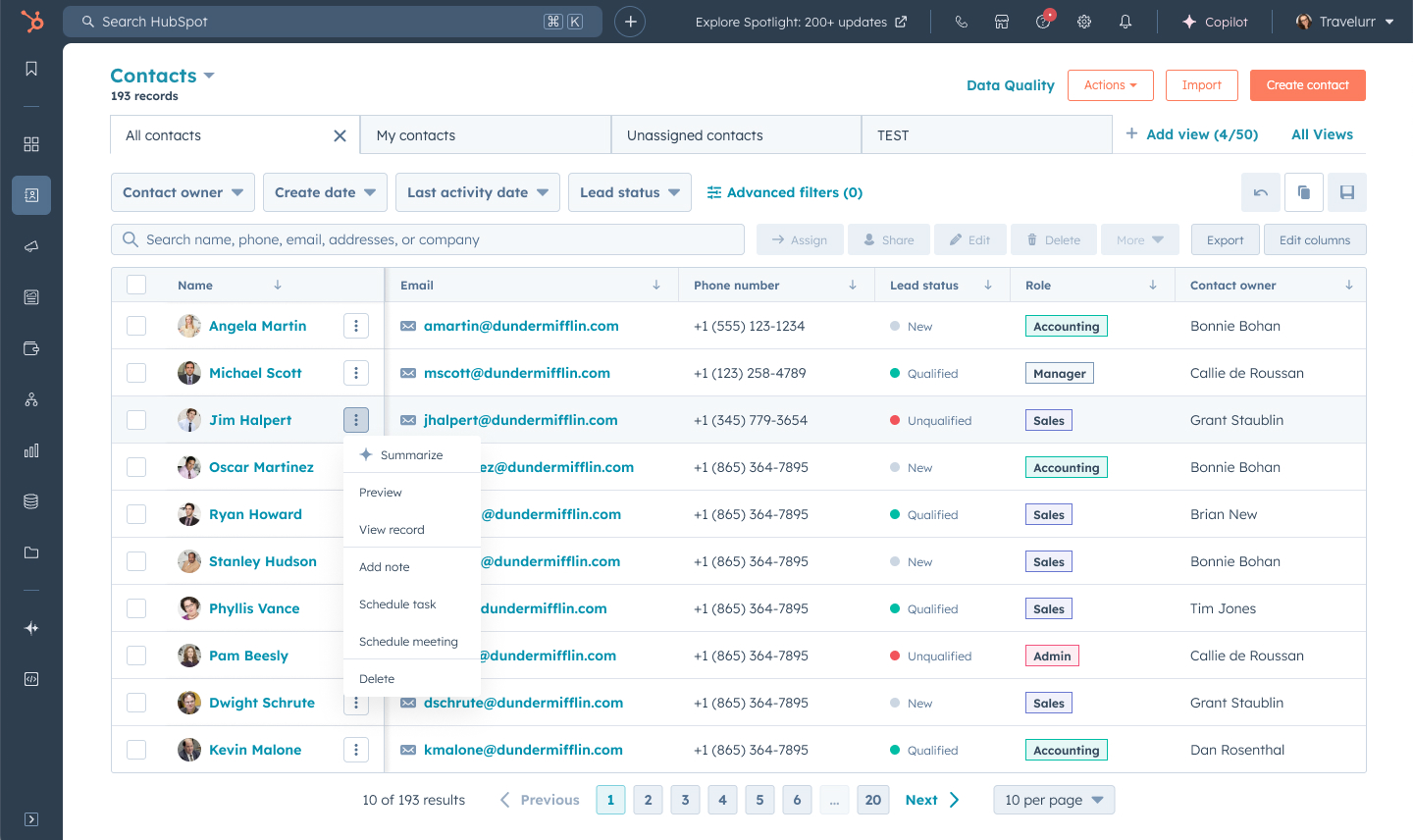Go to the Next page of results

(x=933, y=800)
